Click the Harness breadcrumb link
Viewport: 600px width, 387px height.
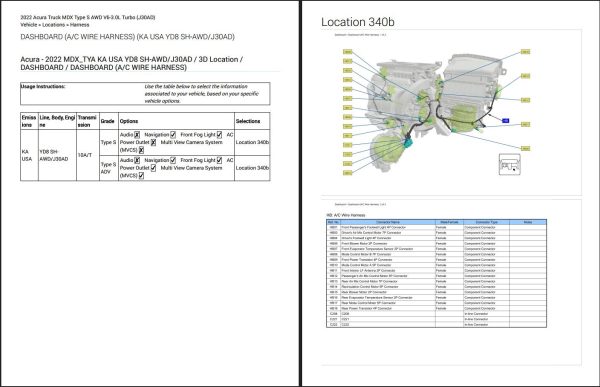(80, 25)
